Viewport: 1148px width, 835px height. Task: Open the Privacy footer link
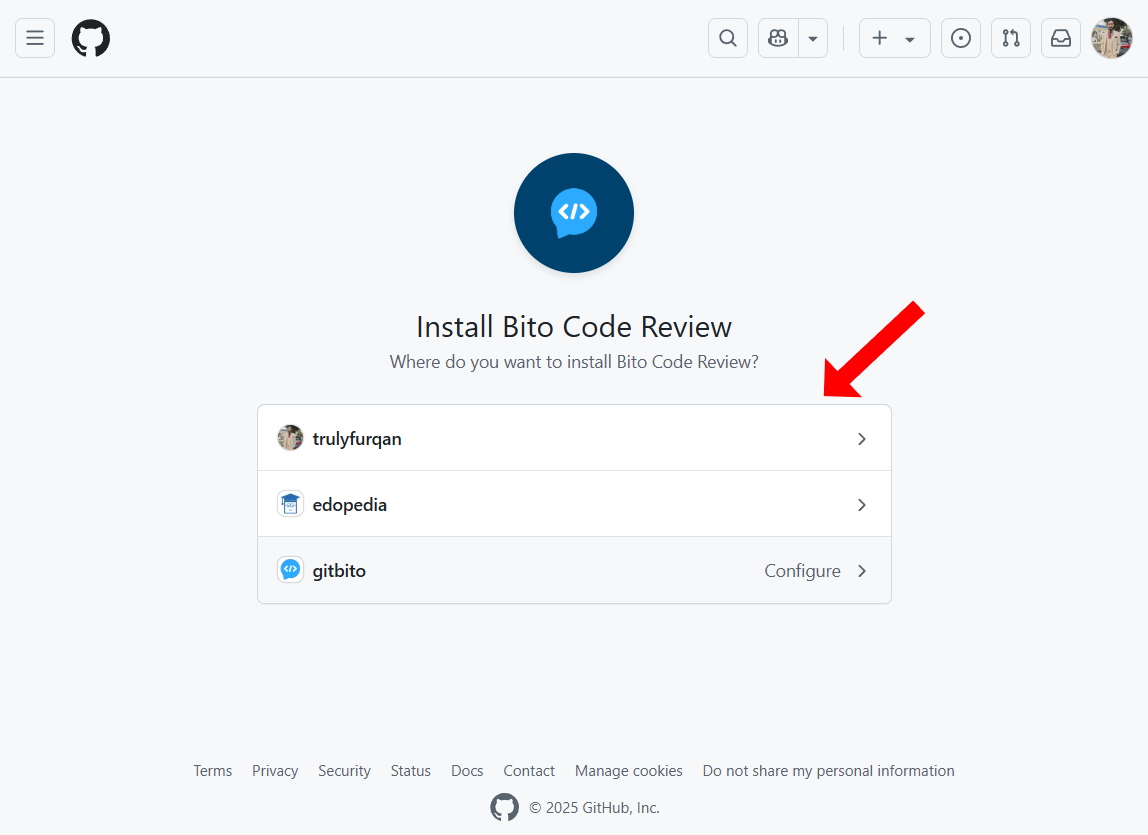(275, 771)
